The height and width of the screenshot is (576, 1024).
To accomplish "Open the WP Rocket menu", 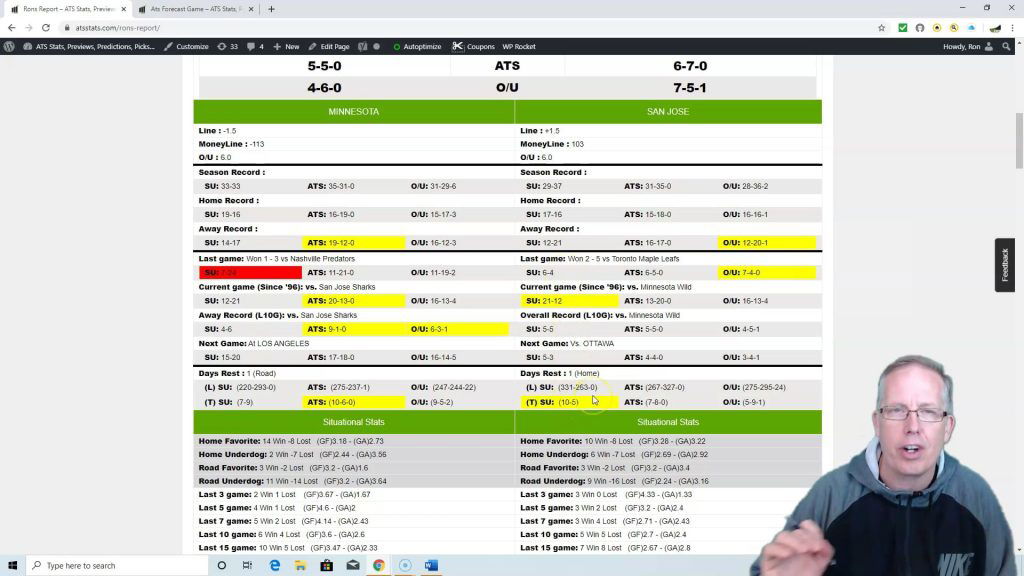I will 519,46.
